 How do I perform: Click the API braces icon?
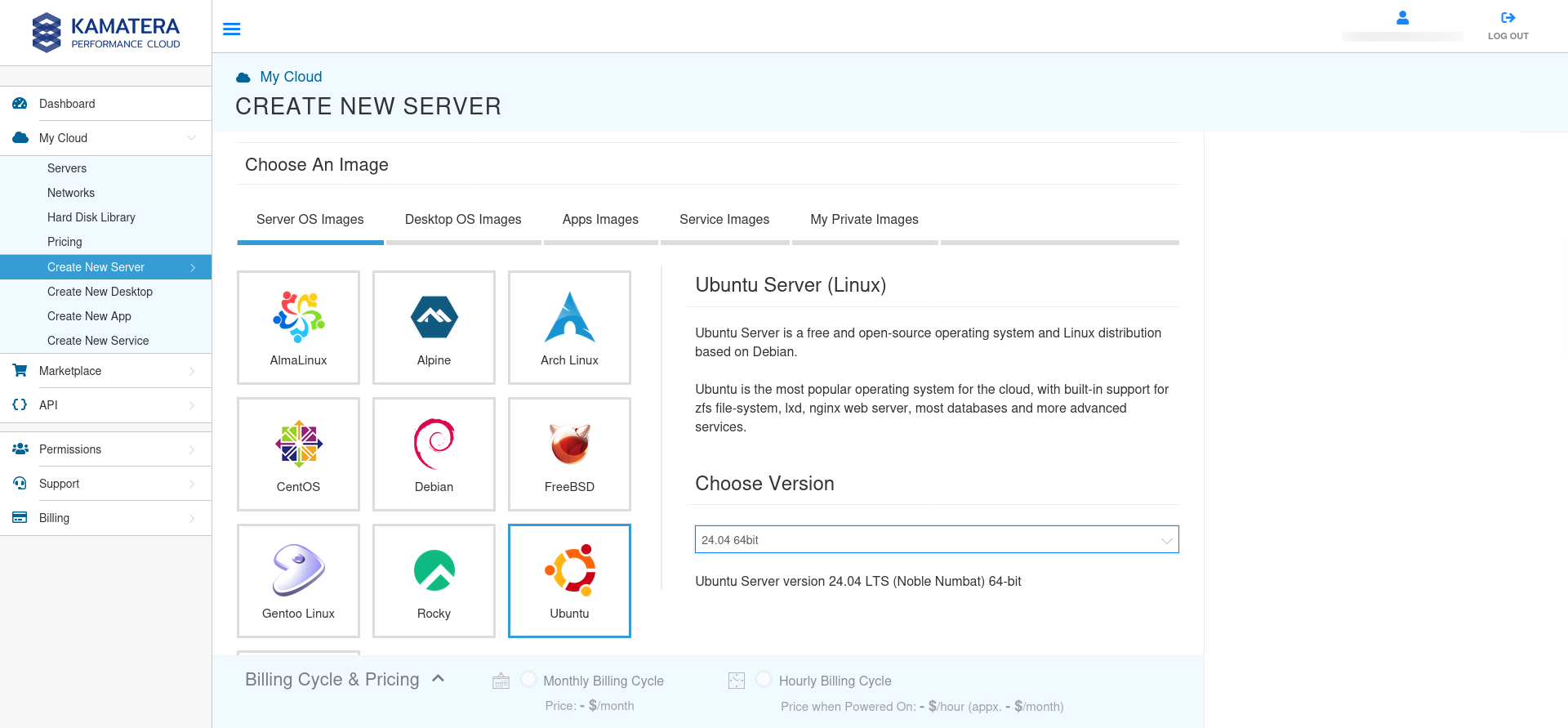point(20,405)
